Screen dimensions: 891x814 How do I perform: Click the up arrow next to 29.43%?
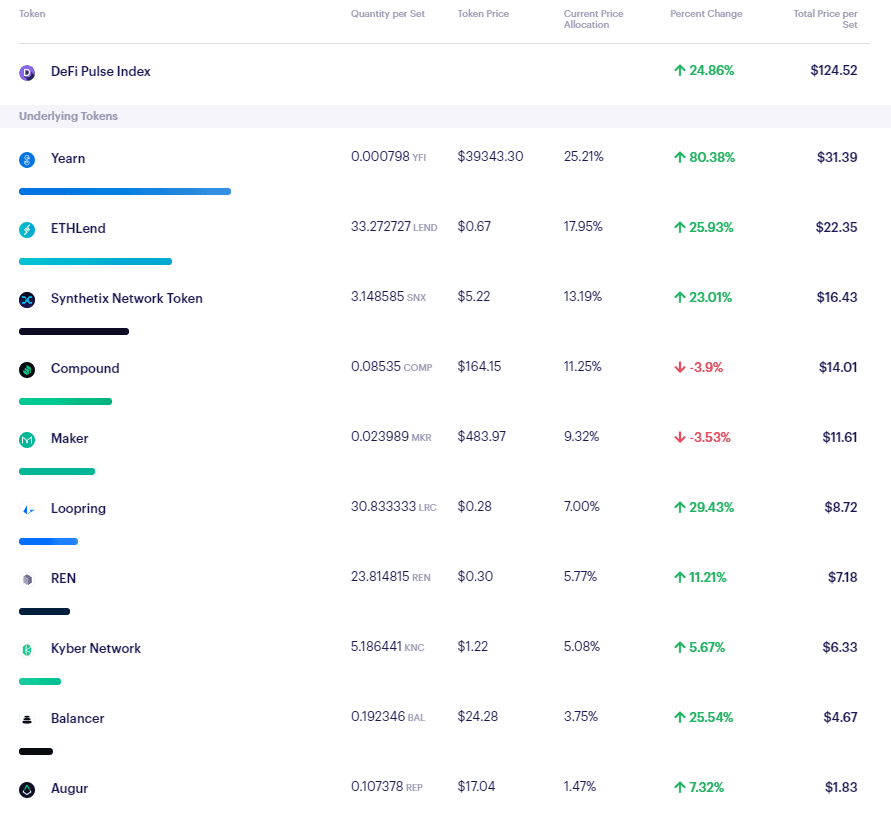[680, 508]
